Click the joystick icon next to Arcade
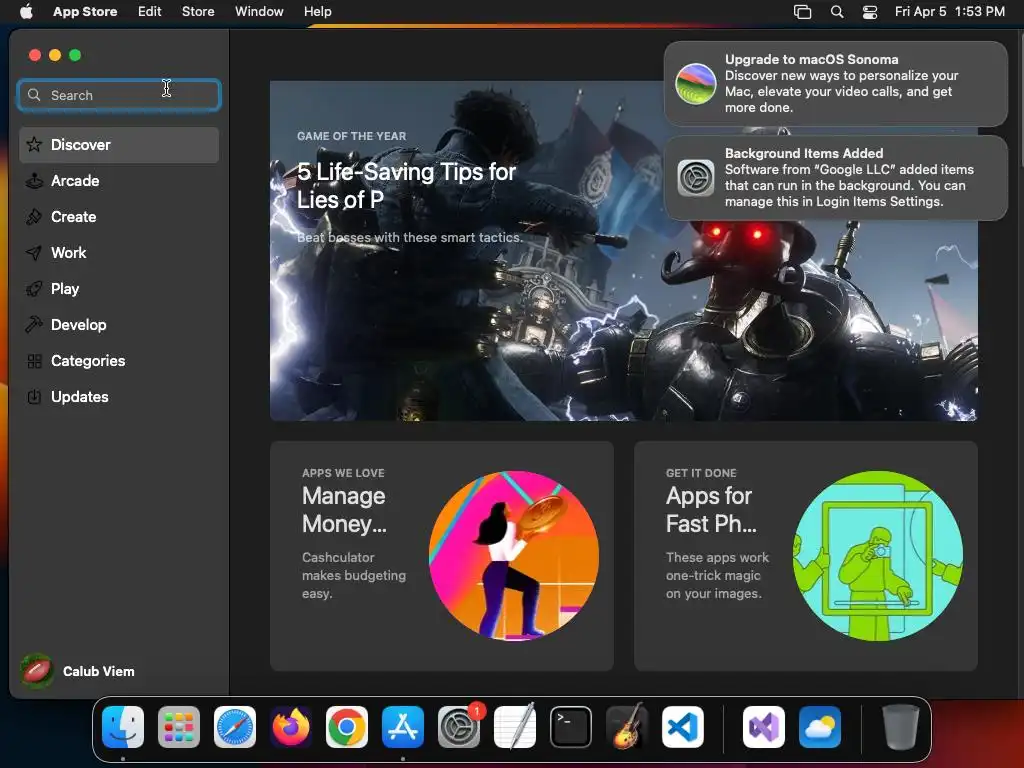Screen dimensions: 1024x768 34,181
